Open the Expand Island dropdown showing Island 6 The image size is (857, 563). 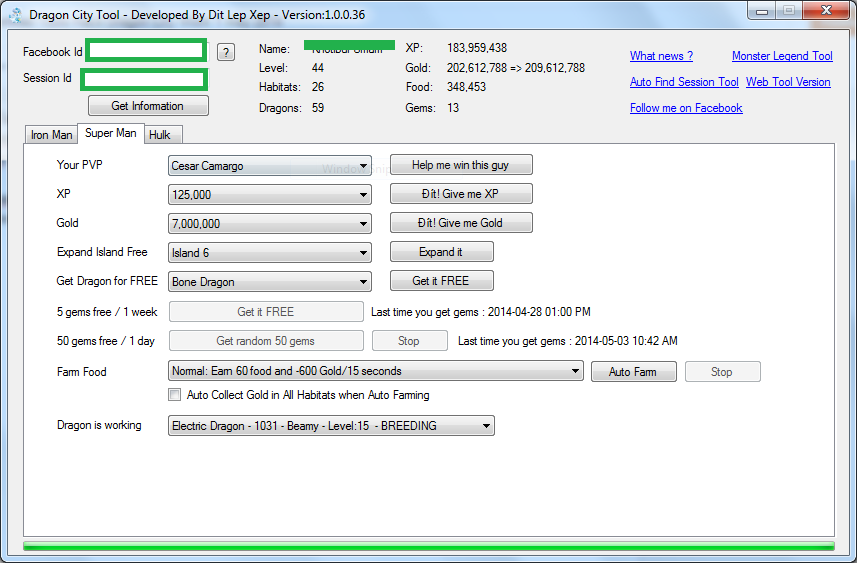269,253
